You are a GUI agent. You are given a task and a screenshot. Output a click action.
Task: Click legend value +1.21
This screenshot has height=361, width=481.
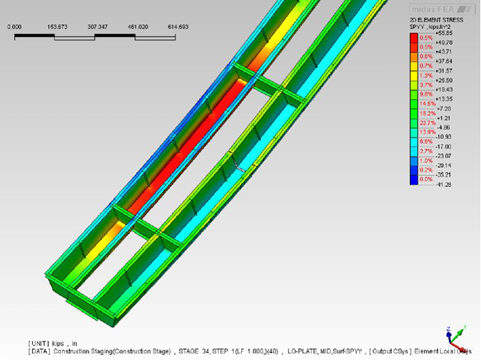[x=443, y=118]
